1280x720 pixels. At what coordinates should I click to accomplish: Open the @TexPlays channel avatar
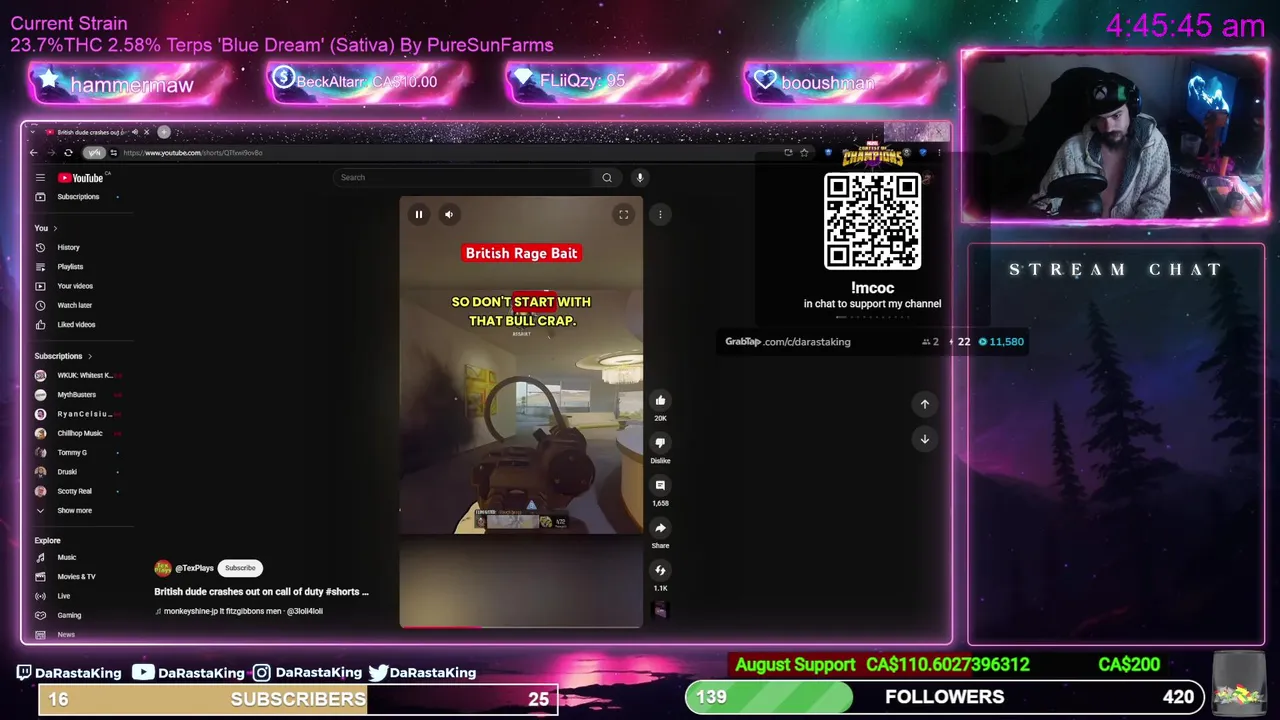click(x=163, y=568)
